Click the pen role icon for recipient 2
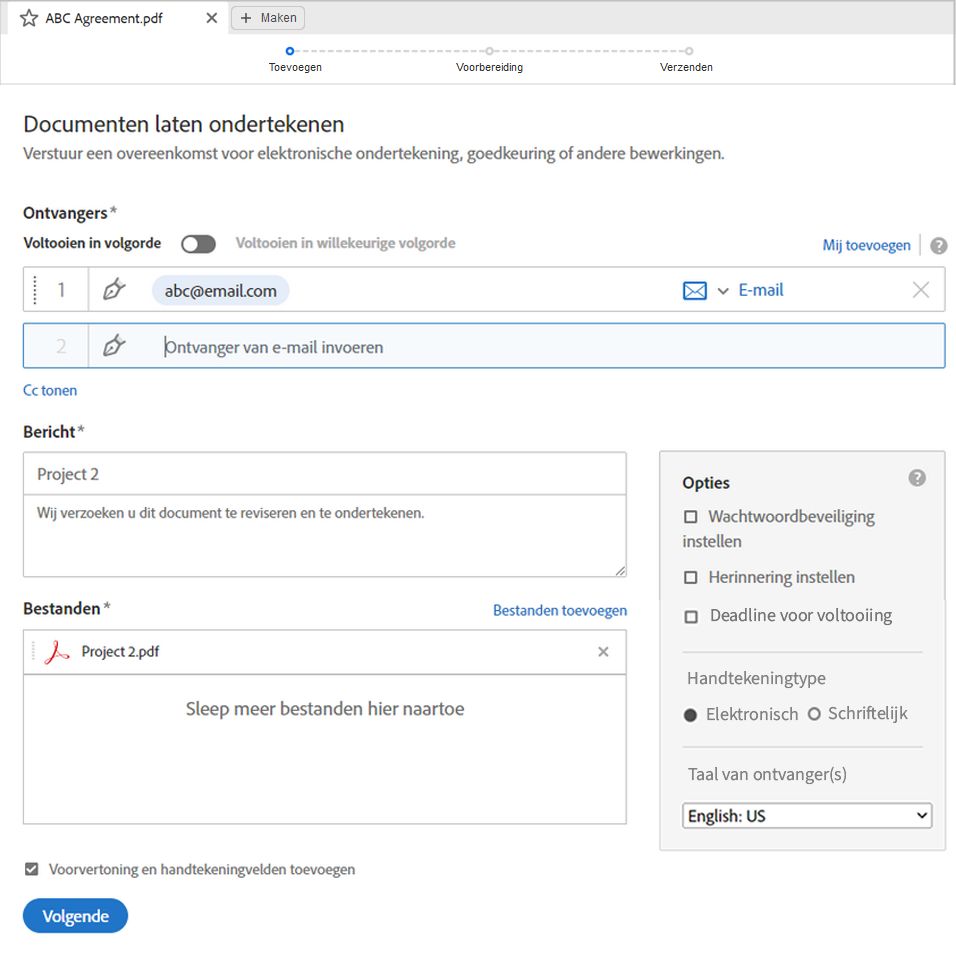 pyautogui.click(x=115, y=346)
